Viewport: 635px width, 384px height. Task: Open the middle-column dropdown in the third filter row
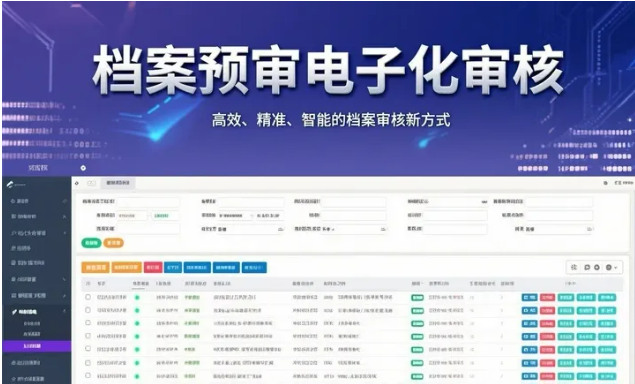click(x=250, y=229)
